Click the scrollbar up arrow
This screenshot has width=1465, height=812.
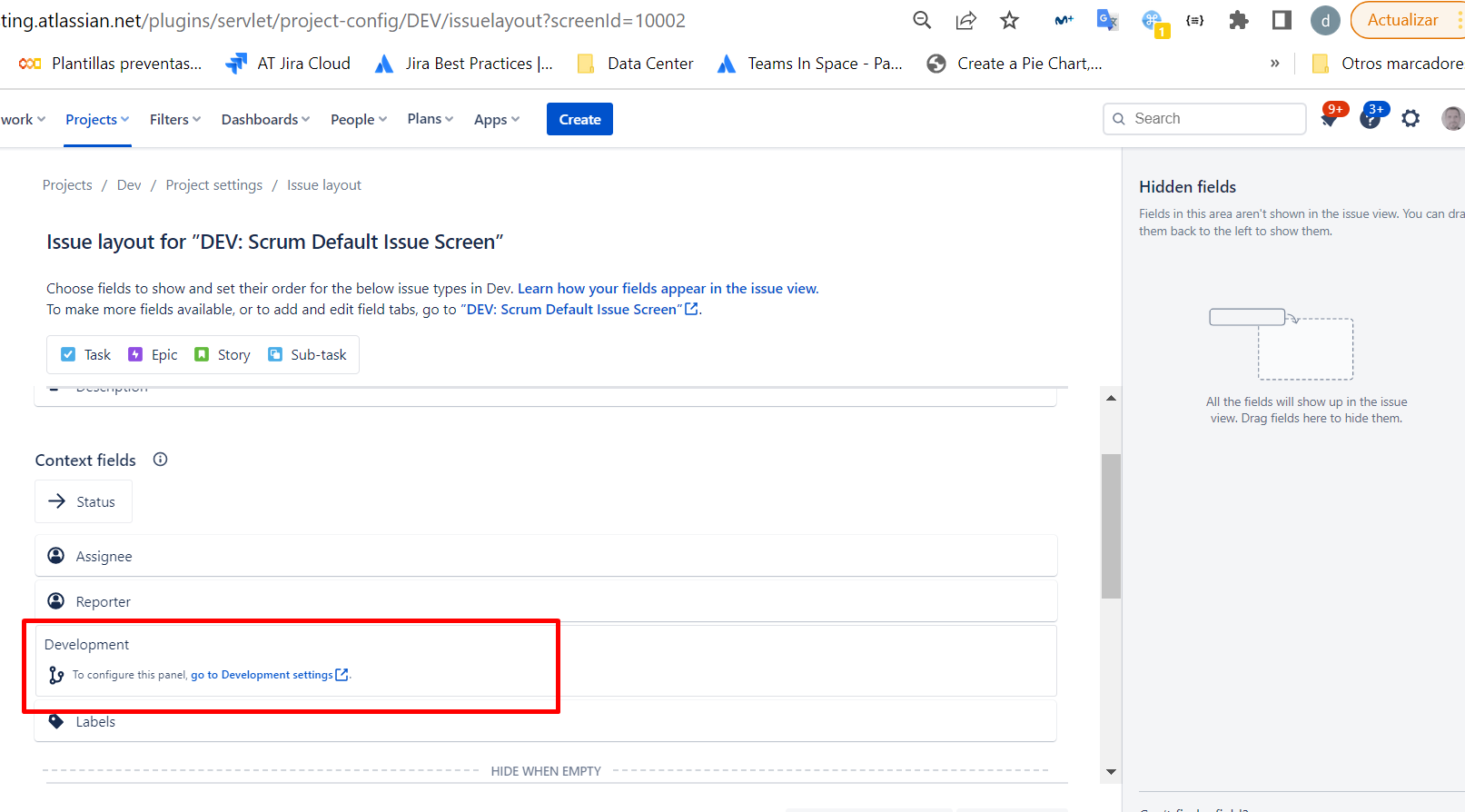1111,399
